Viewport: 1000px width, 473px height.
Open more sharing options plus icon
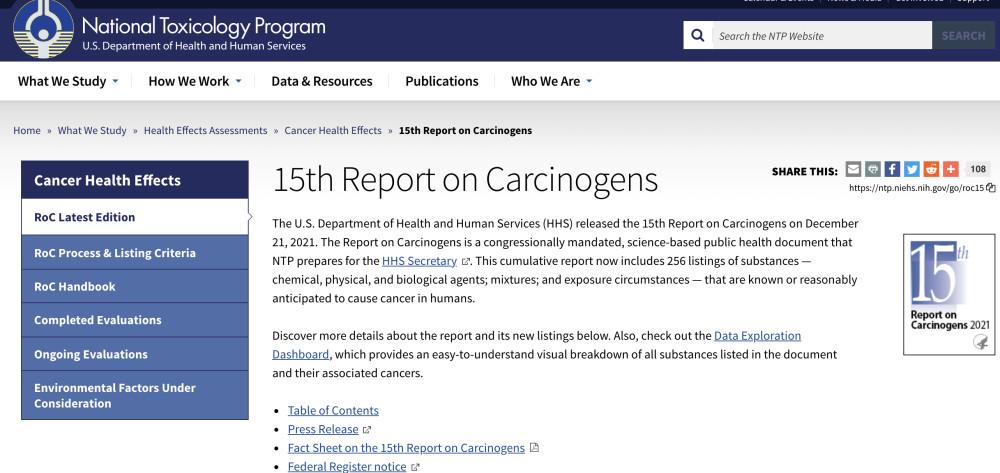pos(951,169)
